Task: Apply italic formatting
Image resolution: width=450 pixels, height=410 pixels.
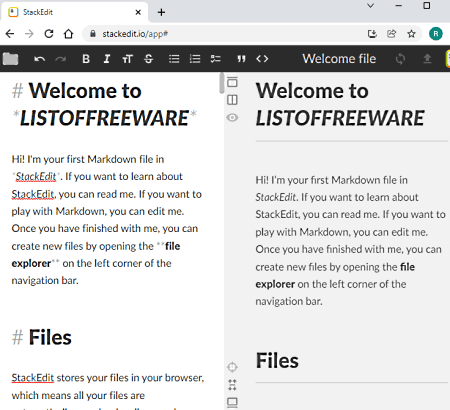Action: pyautogui.click(x=107, y=59)
